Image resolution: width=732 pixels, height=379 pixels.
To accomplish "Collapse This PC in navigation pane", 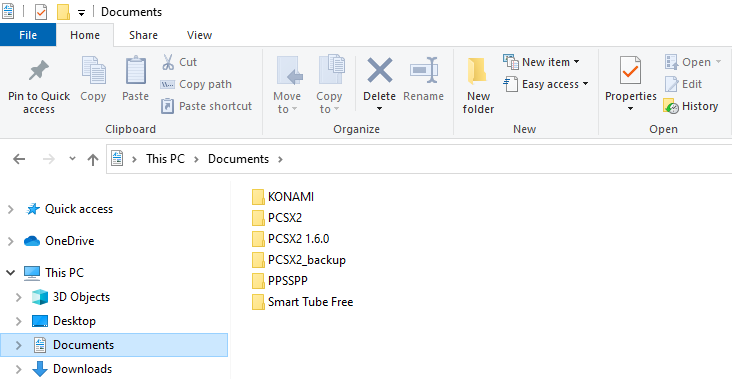I will click(x=11, y=273).
